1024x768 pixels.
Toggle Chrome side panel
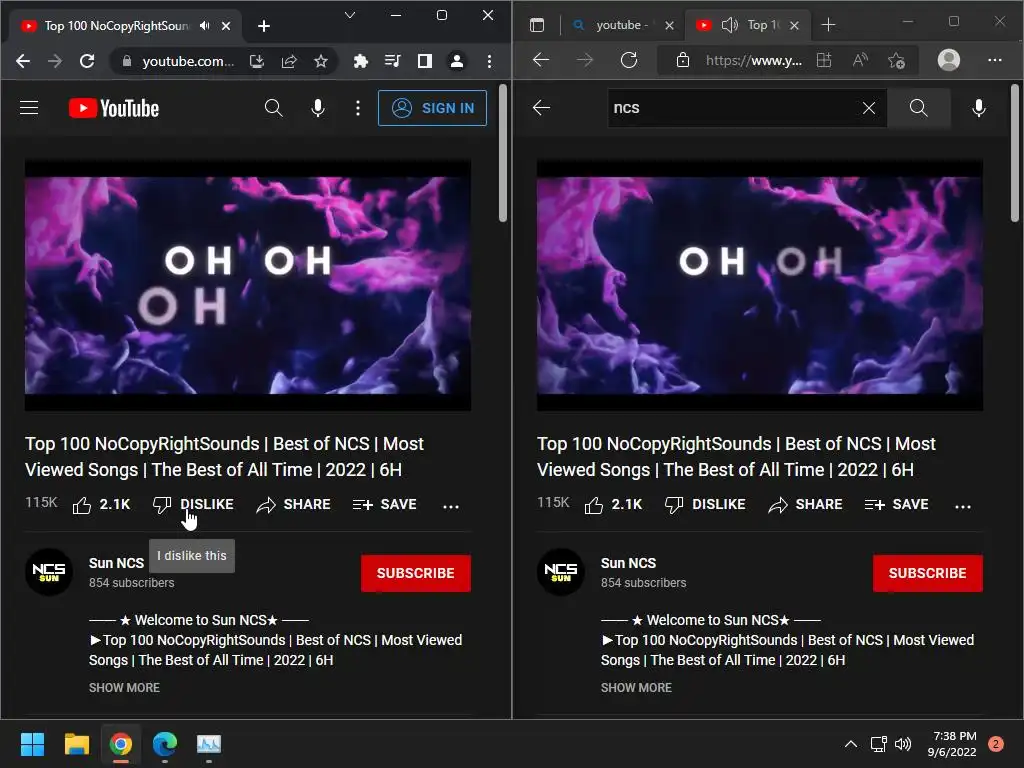coord(424,61)
